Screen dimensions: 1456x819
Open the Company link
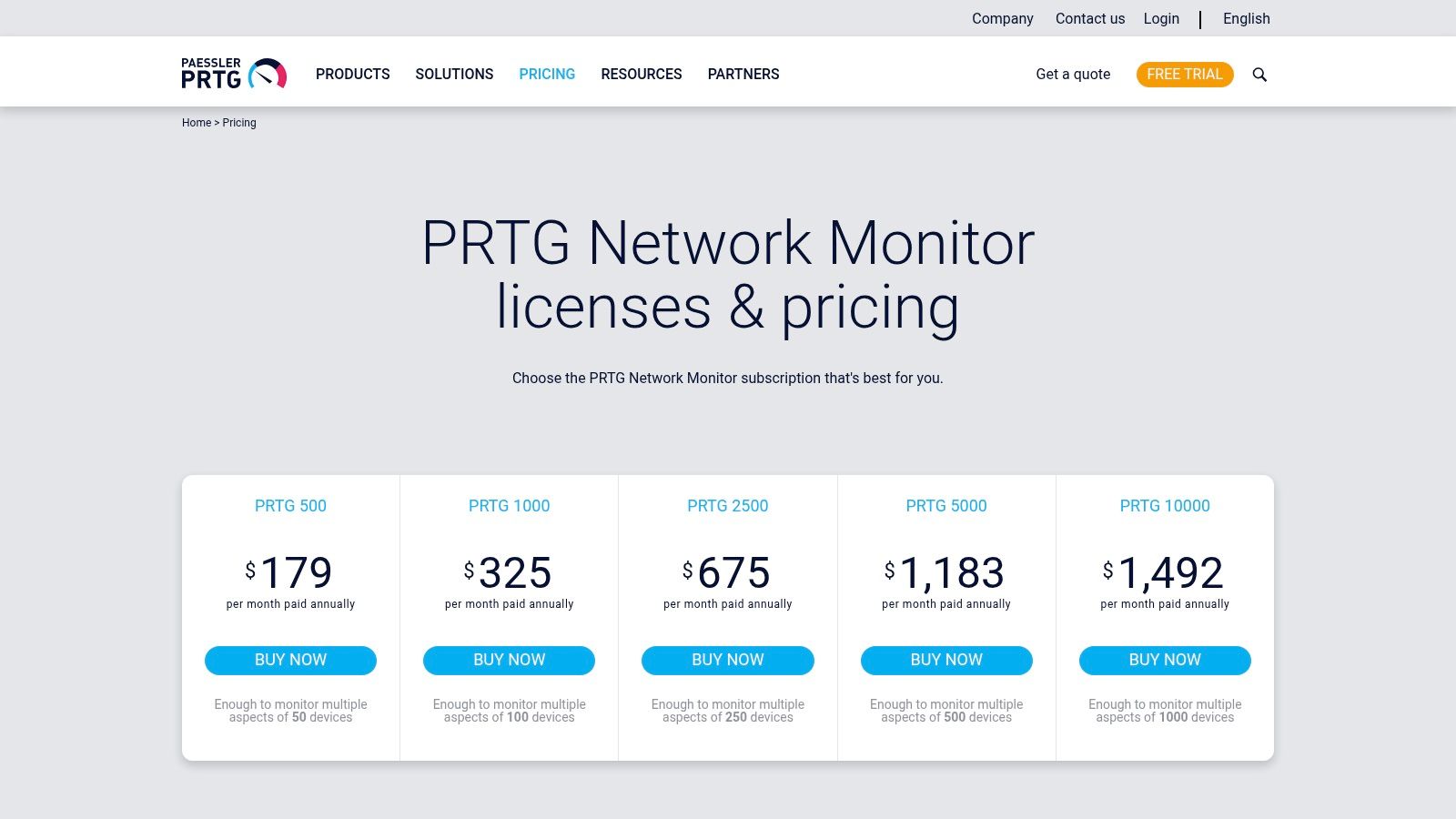1002,18
